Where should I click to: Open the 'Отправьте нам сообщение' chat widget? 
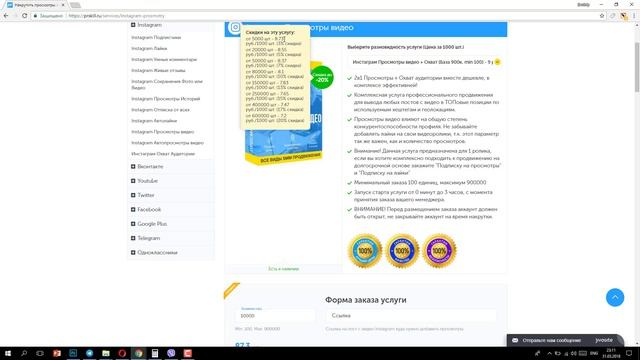565,340
